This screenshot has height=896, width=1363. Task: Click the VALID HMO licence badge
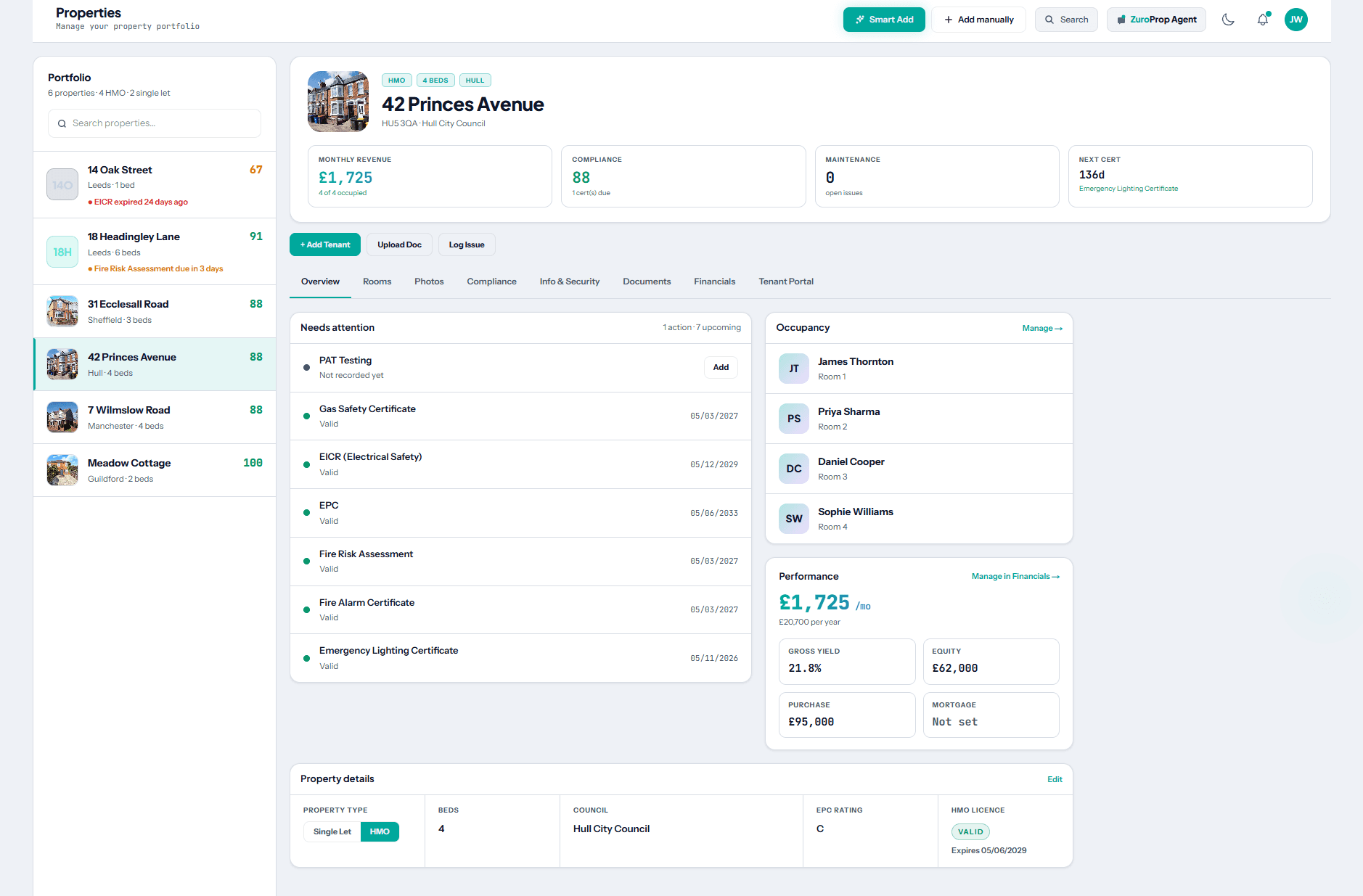[970, 832]
